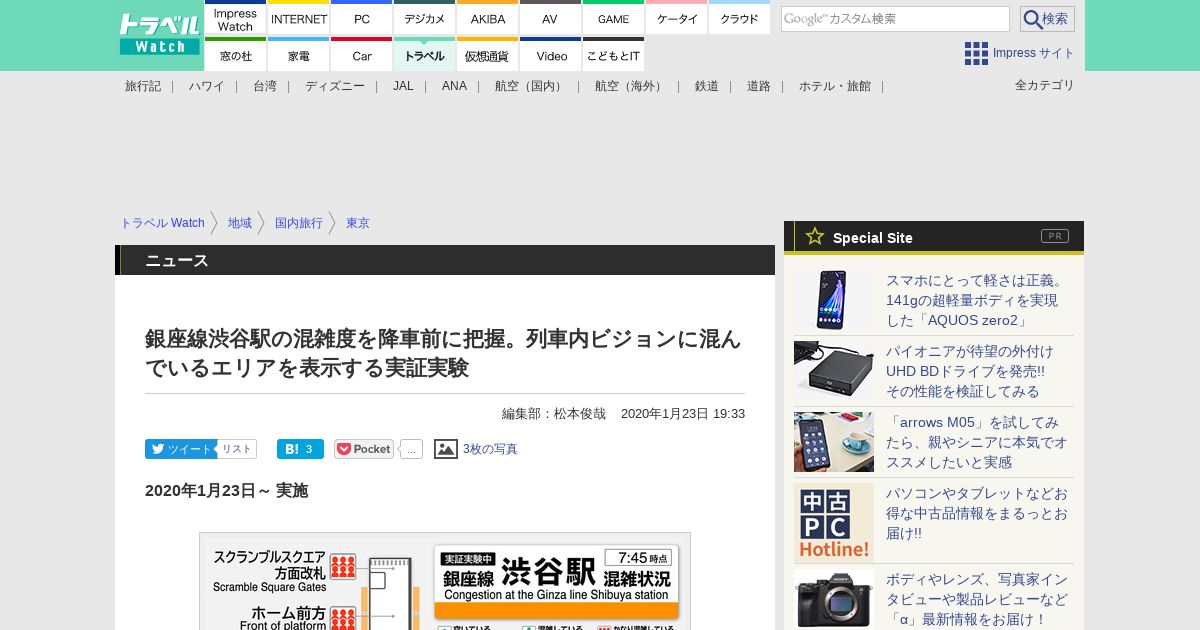Open the 窓の杜 tab
The image size is (1200, 630).
pos(236,56)
